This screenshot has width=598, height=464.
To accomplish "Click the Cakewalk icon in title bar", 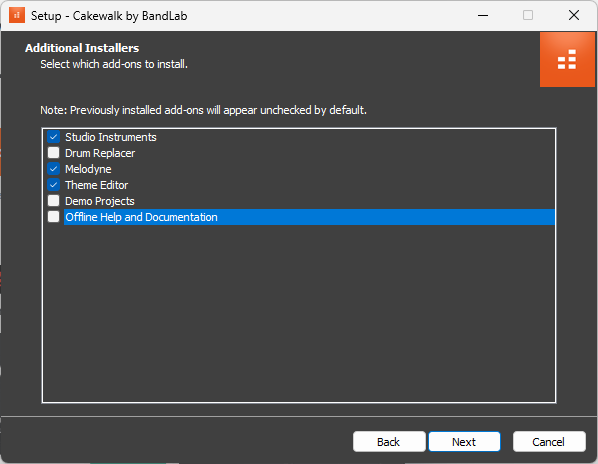I will (16, 15).
